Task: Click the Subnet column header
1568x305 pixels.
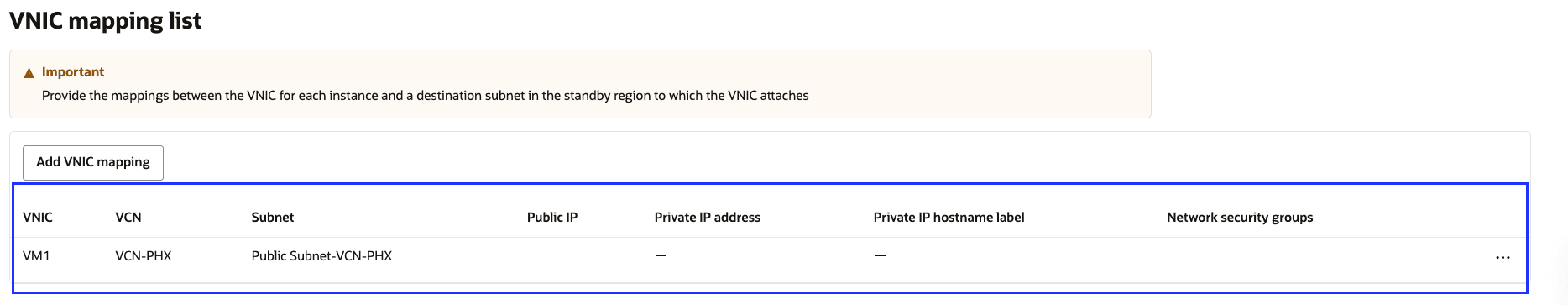Action: pos(273,217)
